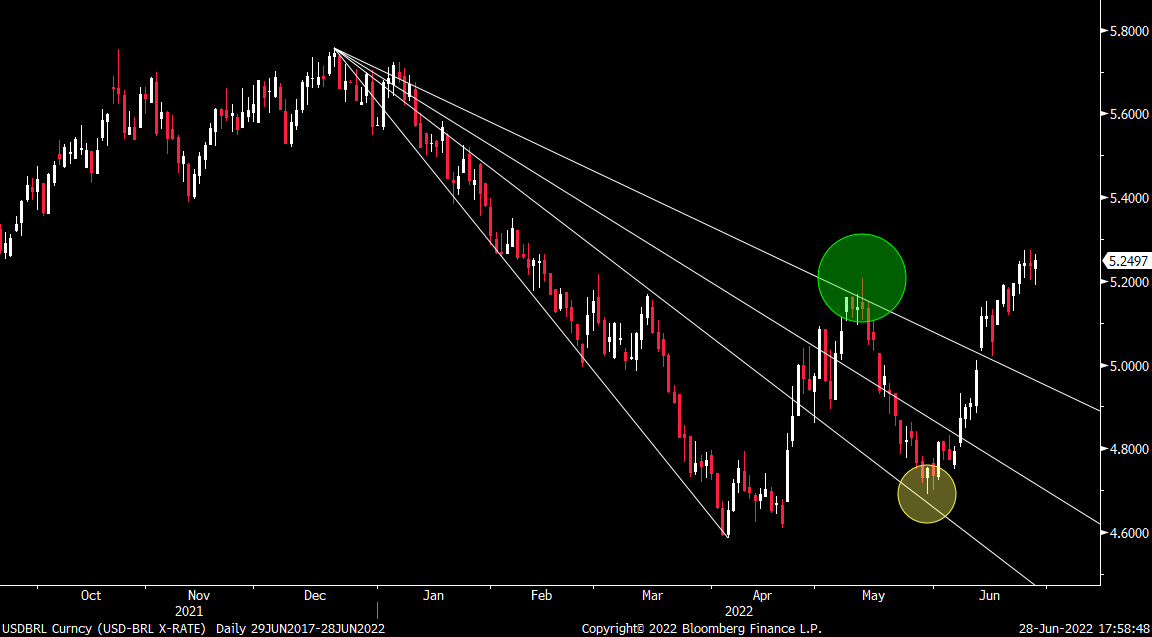
Task: Click the 5.2497 last price label
Action: point(1128,261)
